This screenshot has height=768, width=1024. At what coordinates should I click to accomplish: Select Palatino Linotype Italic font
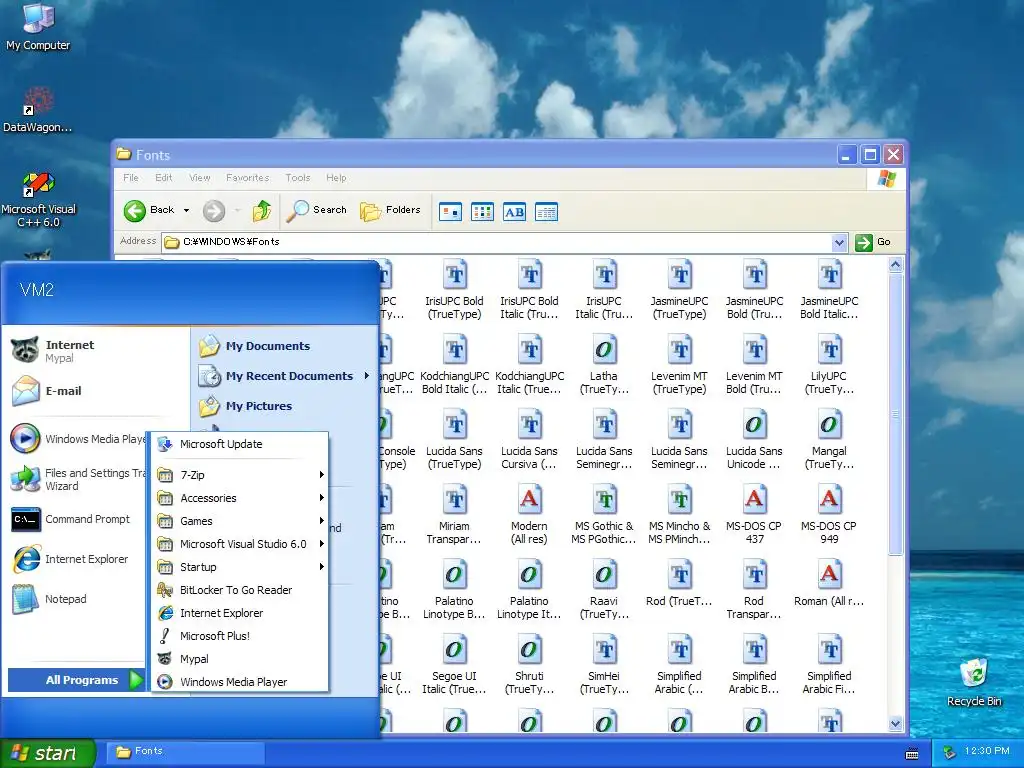point(529,590)
